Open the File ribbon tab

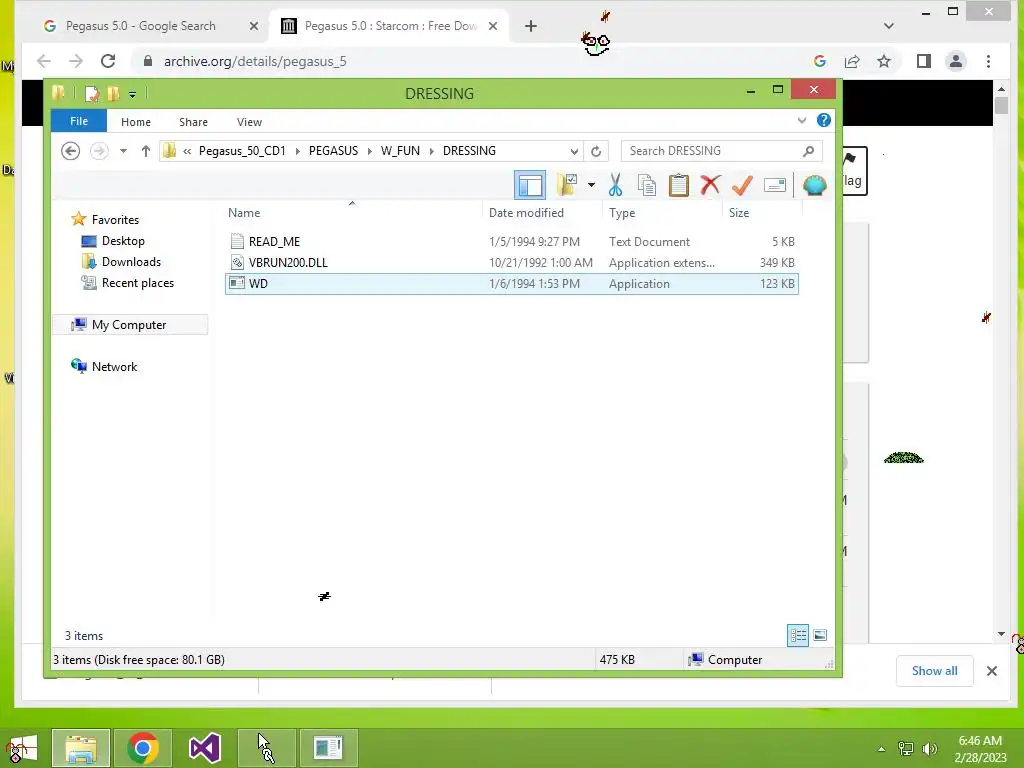[x=79, y=121]
